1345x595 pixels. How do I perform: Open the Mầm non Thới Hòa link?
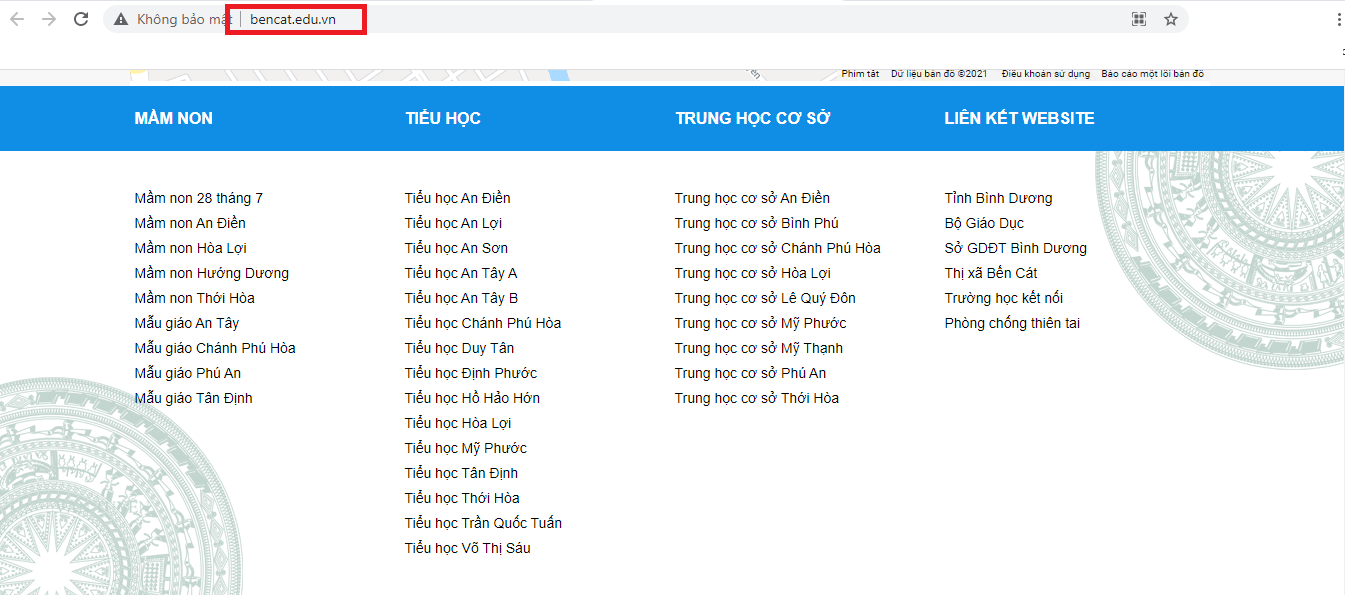pyautogui.click(x=195, y=298)
